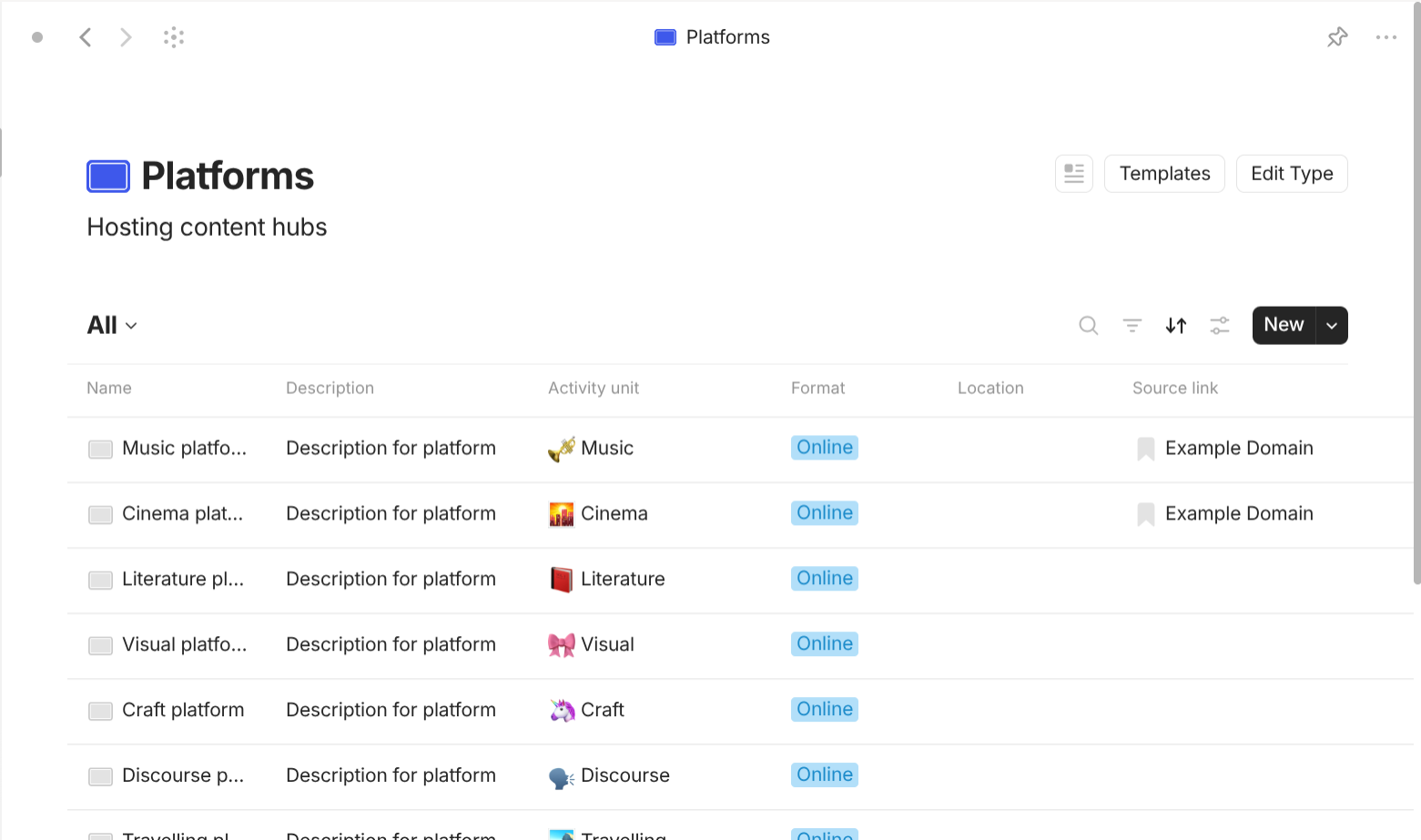Open the filter options icon
The image size is (1421, 840).
coord(1132,325)
